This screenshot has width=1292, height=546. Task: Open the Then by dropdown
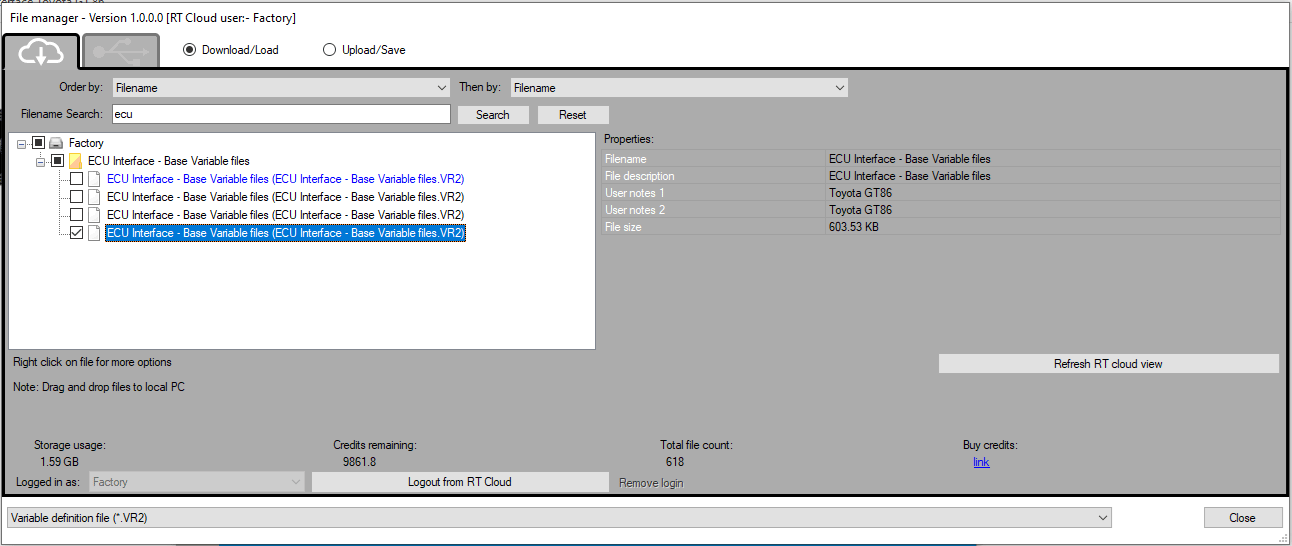[x=679, y=88]
